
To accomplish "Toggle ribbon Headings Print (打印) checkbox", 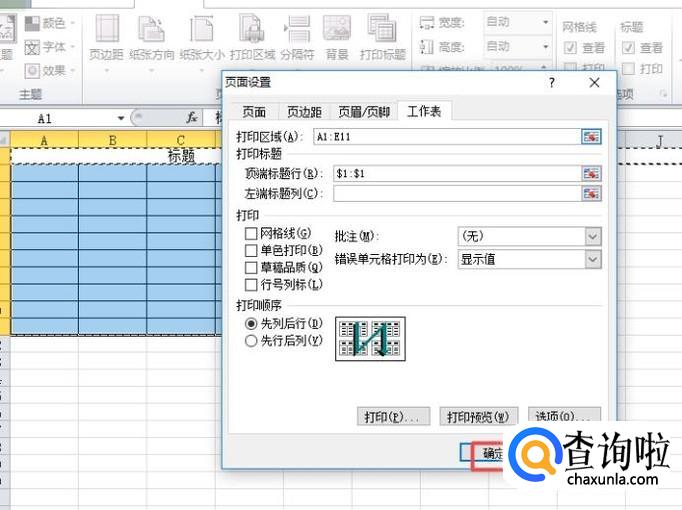I will [628, 69].
